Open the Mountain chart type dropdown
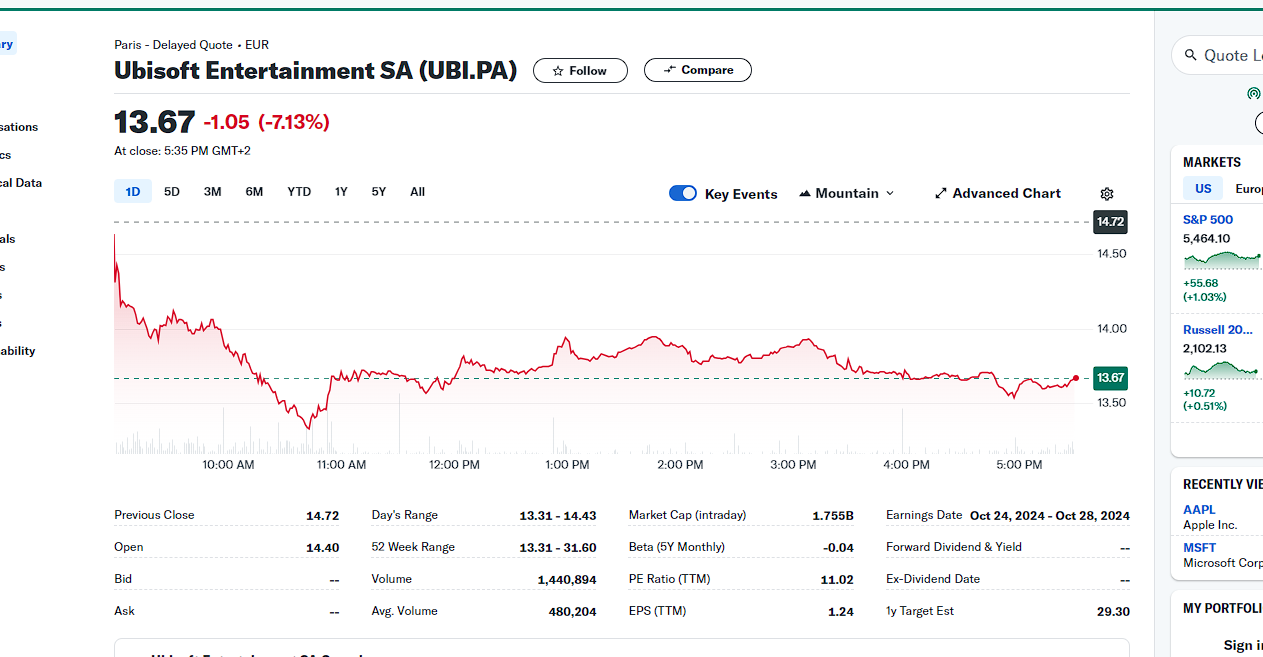This screenshot has width=1263, height=657. [846, 193]
